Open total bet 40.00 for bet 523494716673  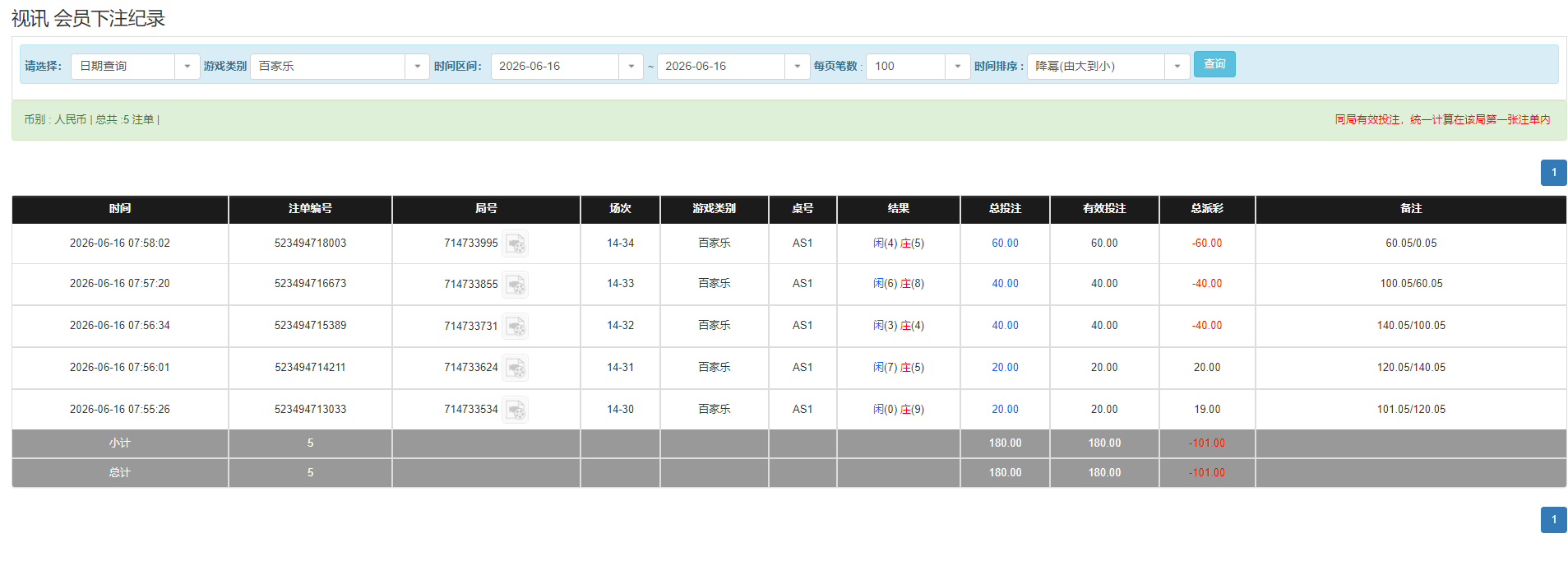pyautogui.click(x=1005, y=284)
